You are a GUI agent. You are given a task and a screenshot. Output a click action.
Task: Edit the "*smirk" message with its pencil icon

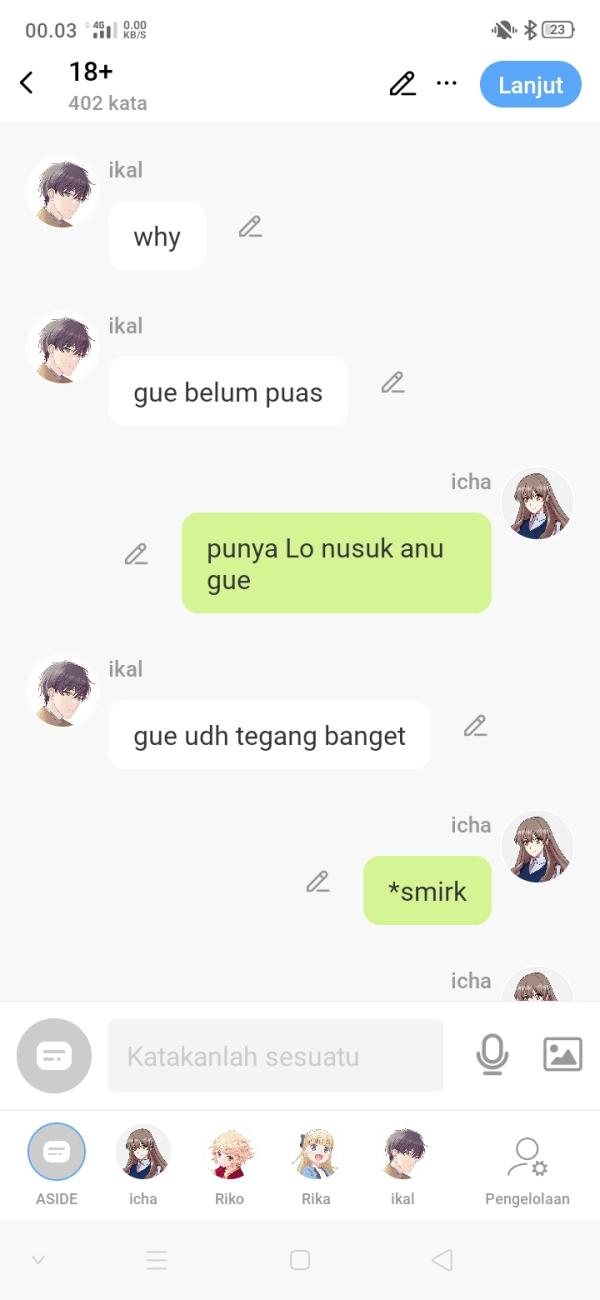click(x=318, y=882)
